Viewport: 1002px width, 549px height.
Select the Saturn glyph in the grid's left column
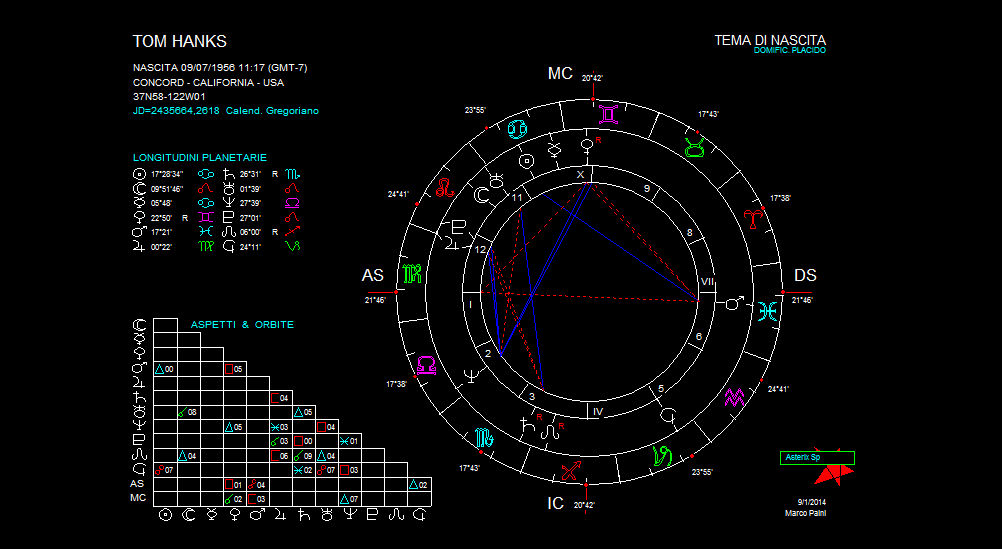point(139,398)
